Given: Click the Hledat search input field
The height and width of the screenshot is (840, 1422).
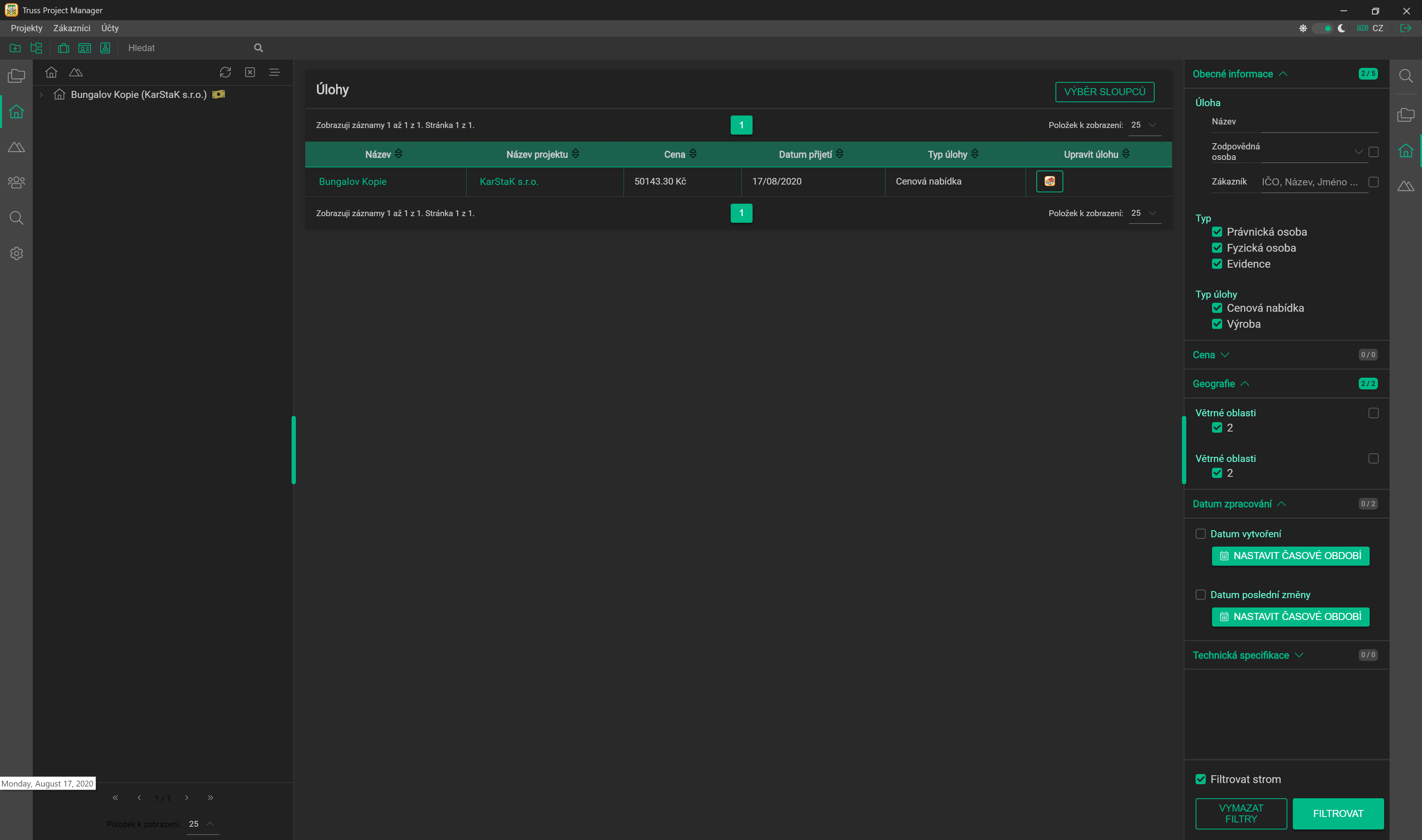Looking at the screenshot, I should (x=187, y=48).
